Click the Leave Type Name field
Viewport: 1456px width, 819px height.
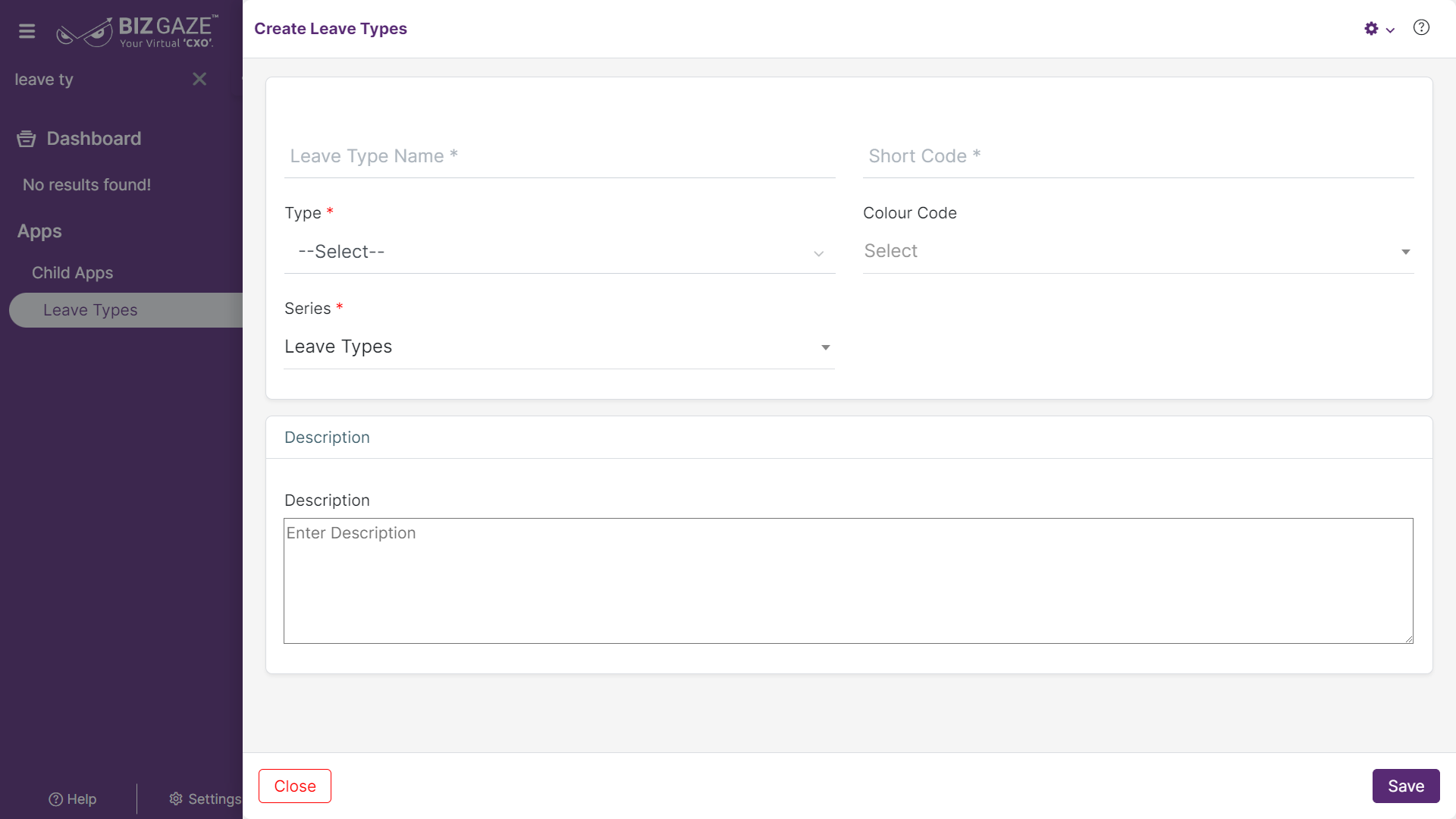[x=560, y=156]
